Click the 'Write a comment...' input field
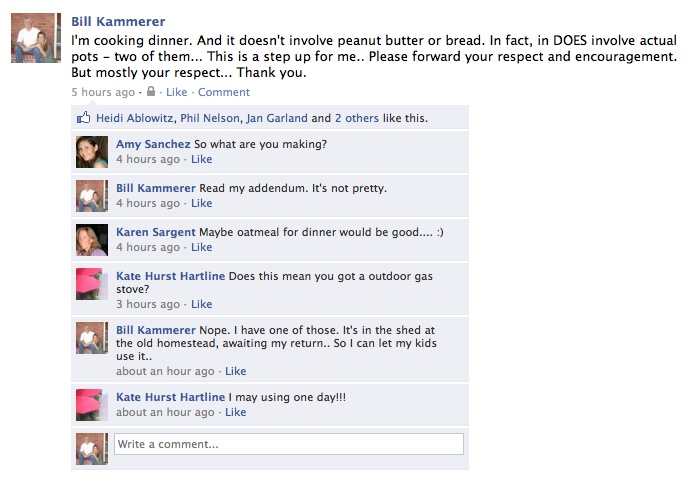Screen dimensions: 691x486 (x=289, y=444)
